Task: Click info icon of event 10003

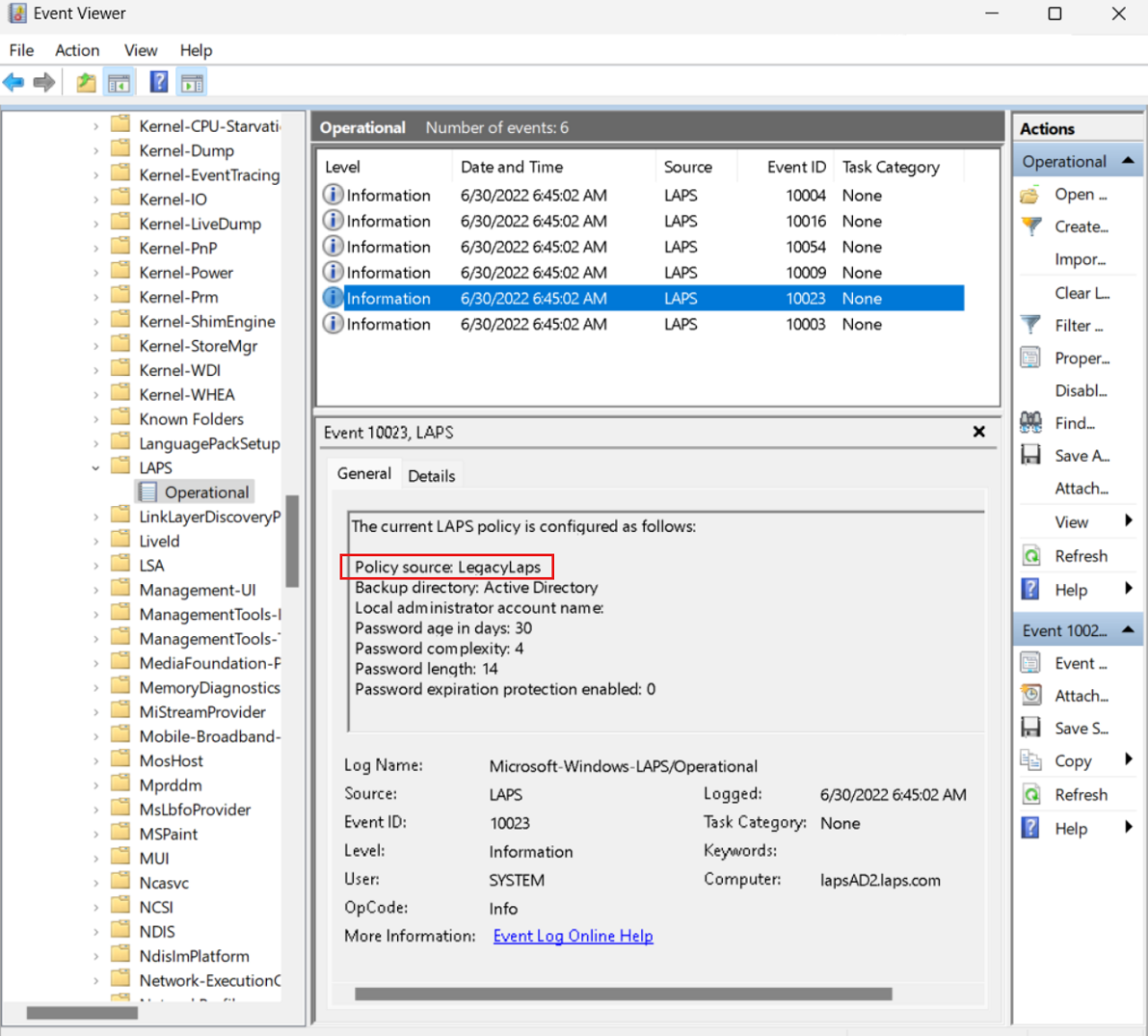Action: 334,324
